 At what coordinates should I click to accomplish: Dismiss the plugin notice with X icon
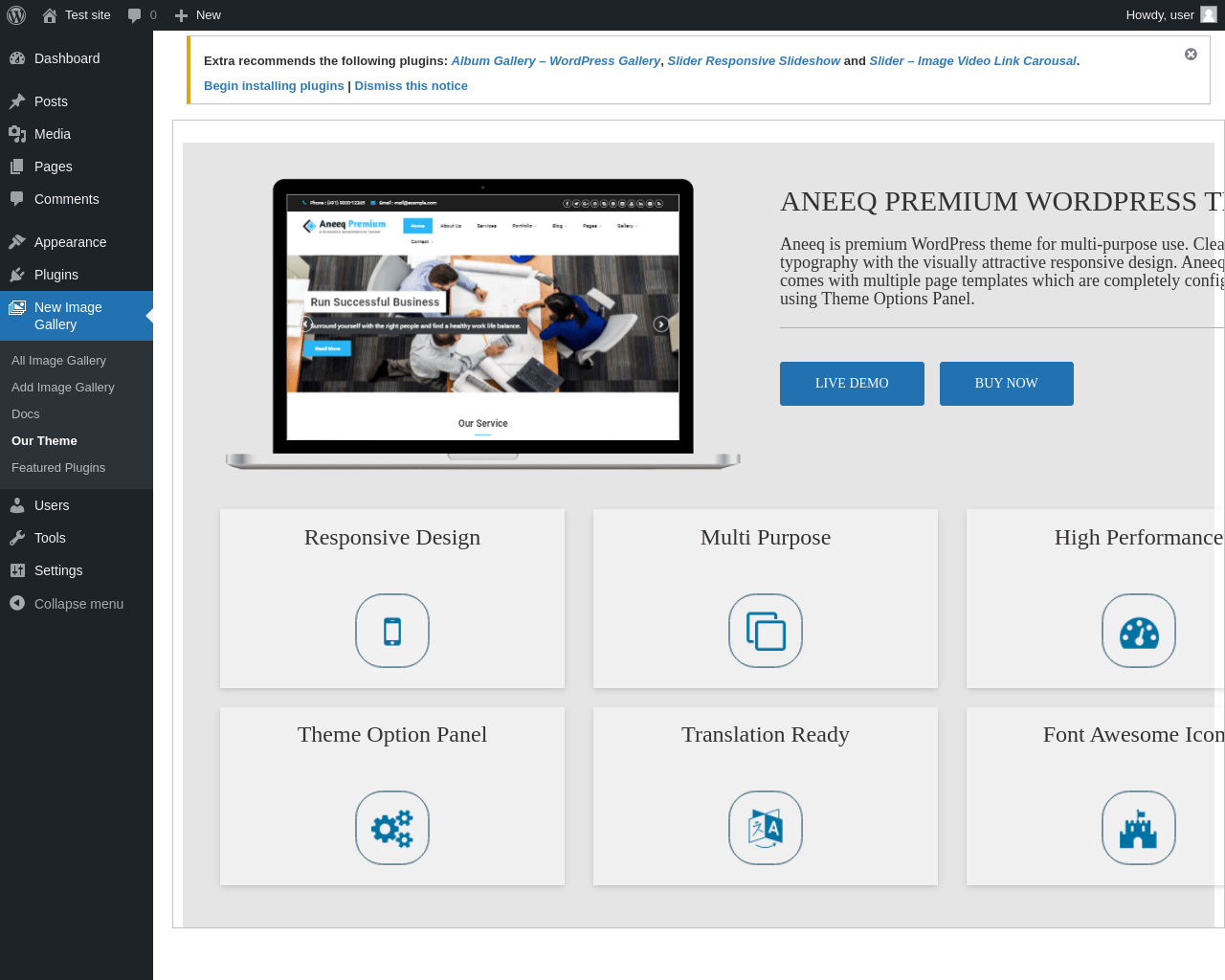click(x=1191, y=55)
